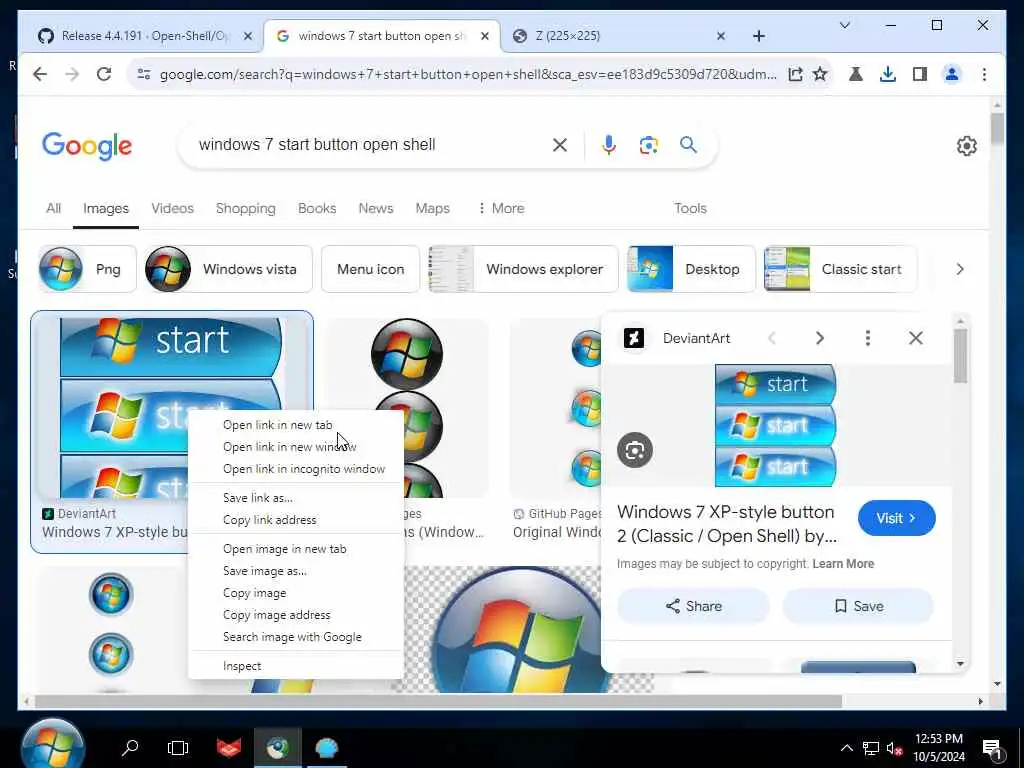Screen dimensions: 1024x768
Task: Select the All results tab
Action: (54, 208)
